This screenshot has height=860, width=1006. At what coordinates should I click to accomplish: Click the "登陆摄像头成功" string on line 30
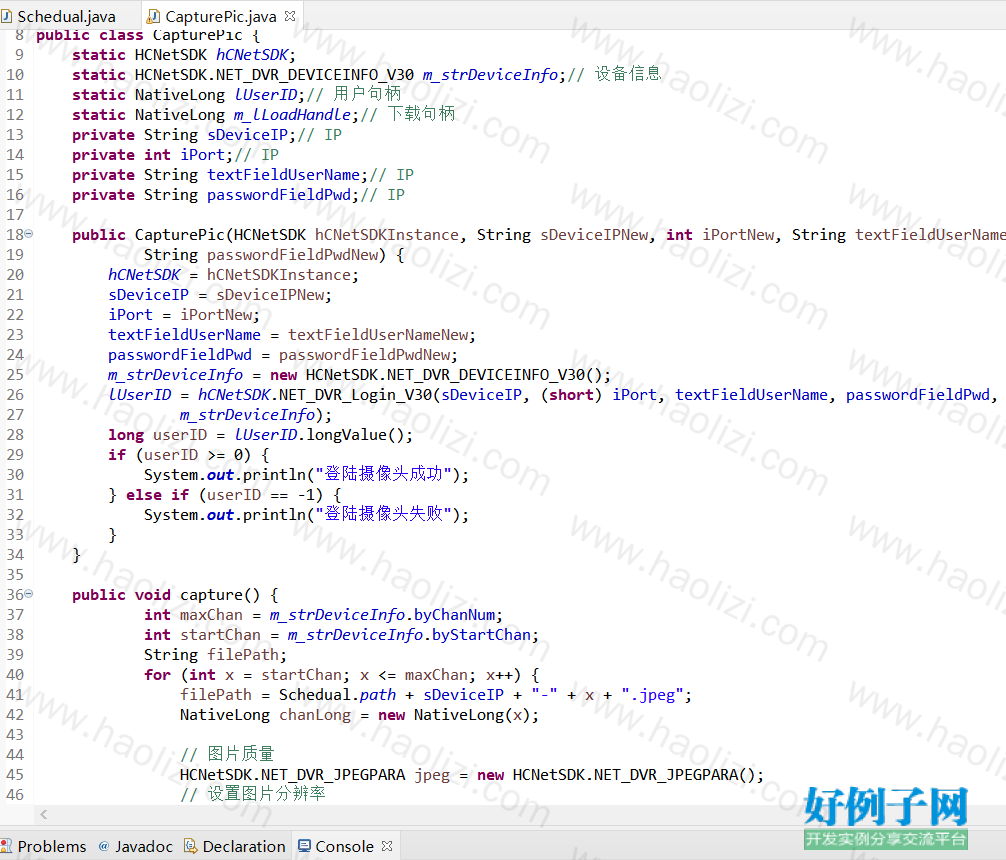384,474
